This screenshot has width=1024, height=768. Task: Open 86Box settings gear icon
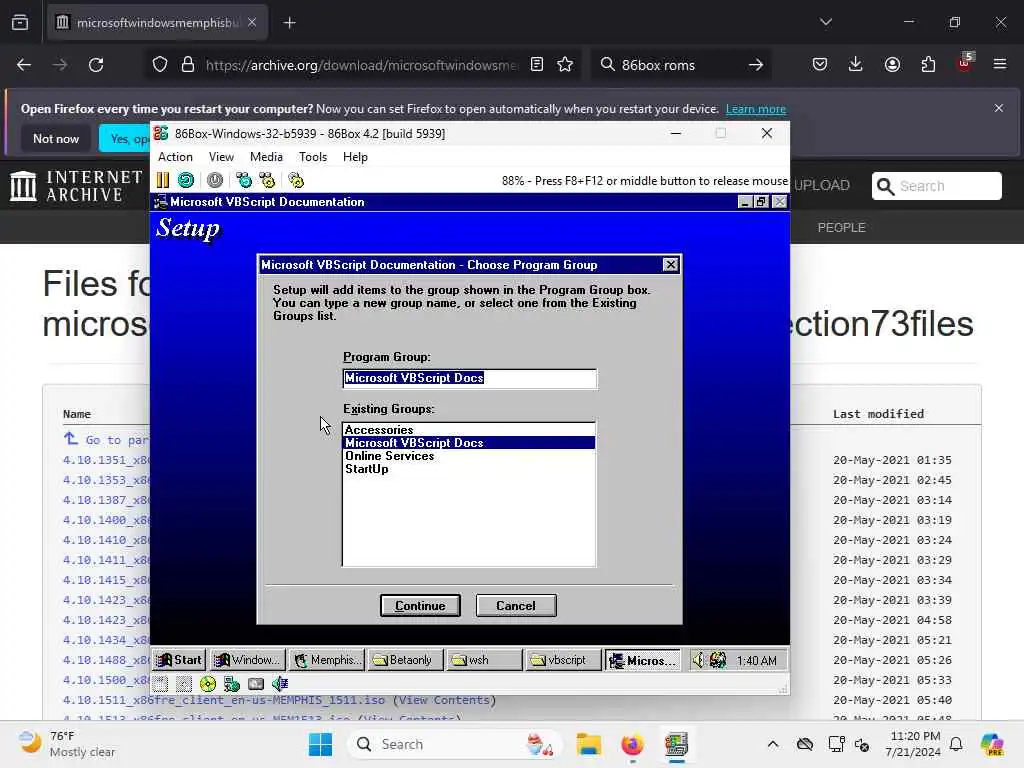click(296, 180)
